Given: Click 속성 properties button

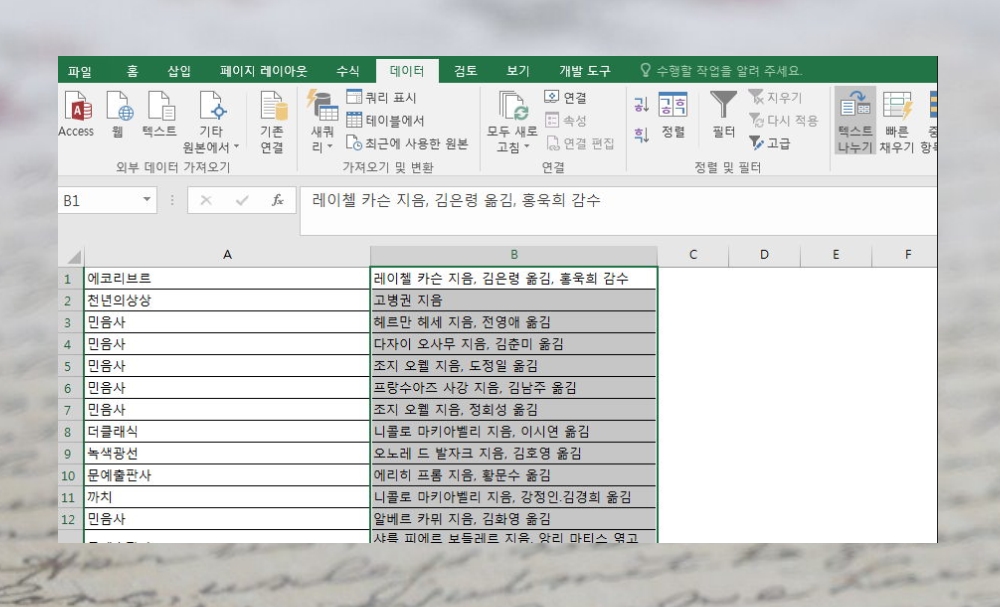Looking at the screenshot, I should [565, 120].
